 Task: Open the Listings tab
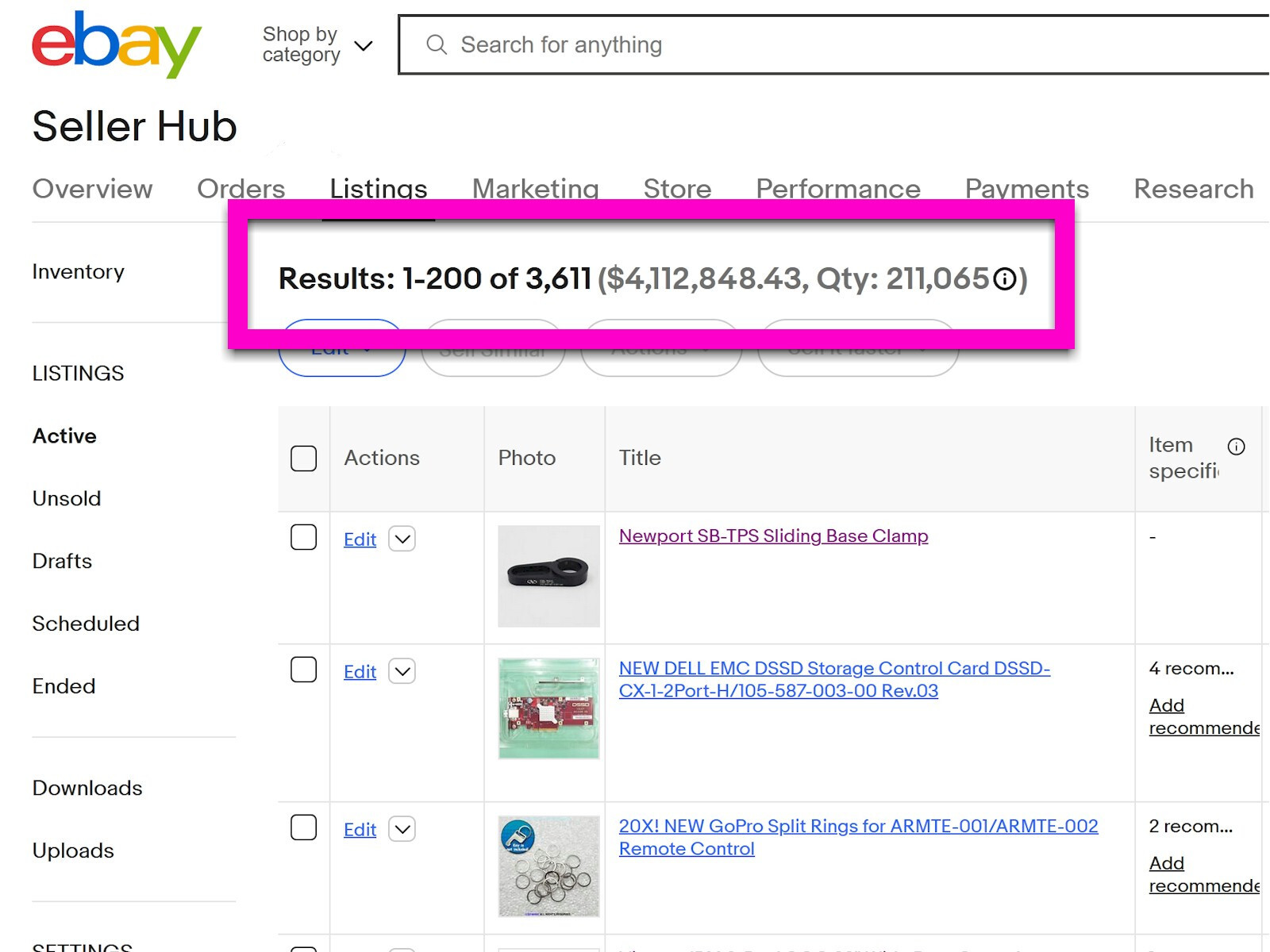(x=379, y=189)
